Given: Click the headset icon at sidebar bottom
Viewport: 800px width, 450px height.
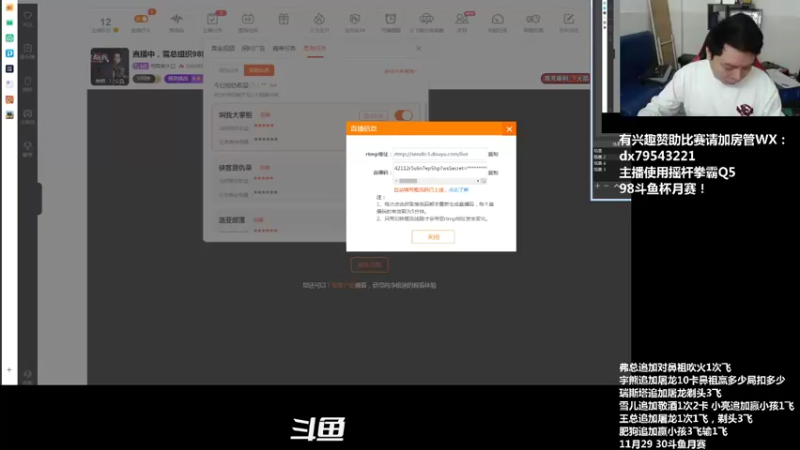Looking at the screenshot, I should pos(28,374).
